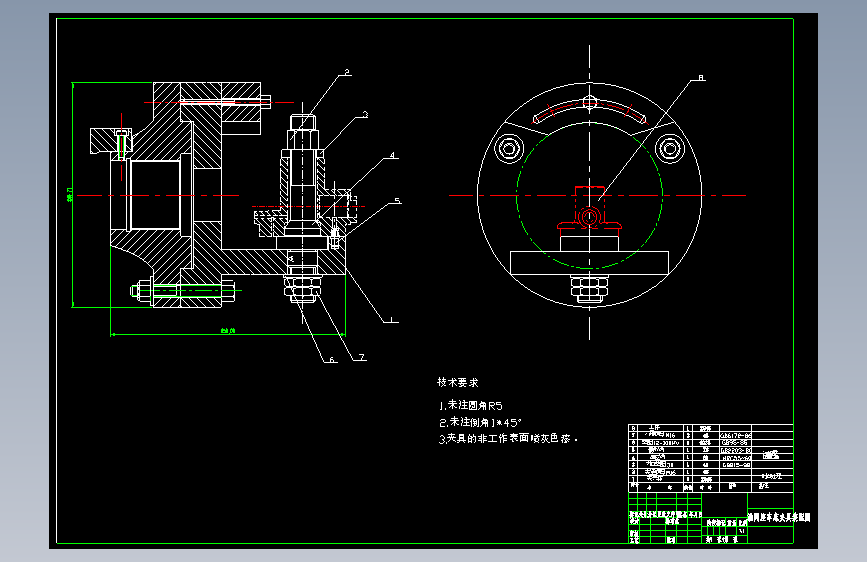Click balloon label '5' on section view
The height and width of the screenshot is (562, 867).
397,201
